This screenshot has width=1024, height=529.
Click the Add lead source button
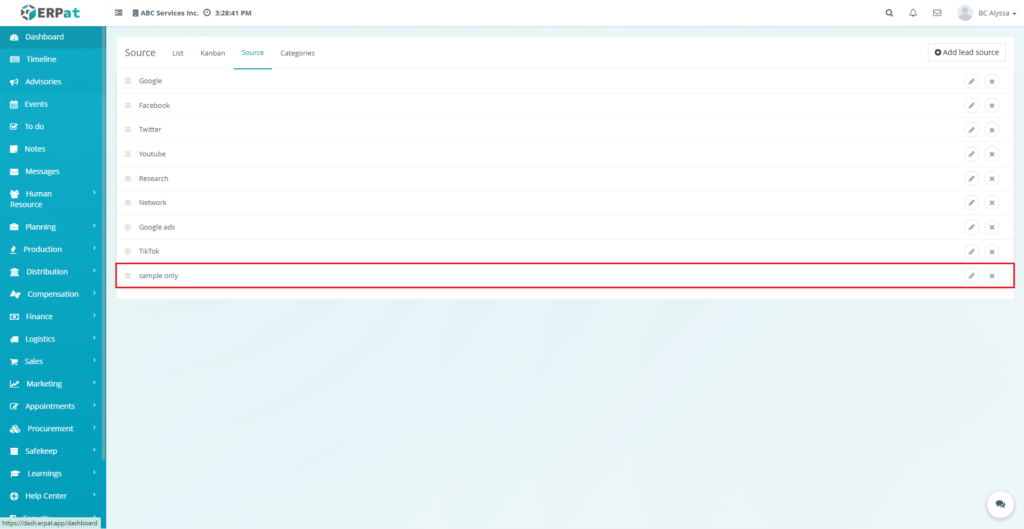(x=967, y=52)
